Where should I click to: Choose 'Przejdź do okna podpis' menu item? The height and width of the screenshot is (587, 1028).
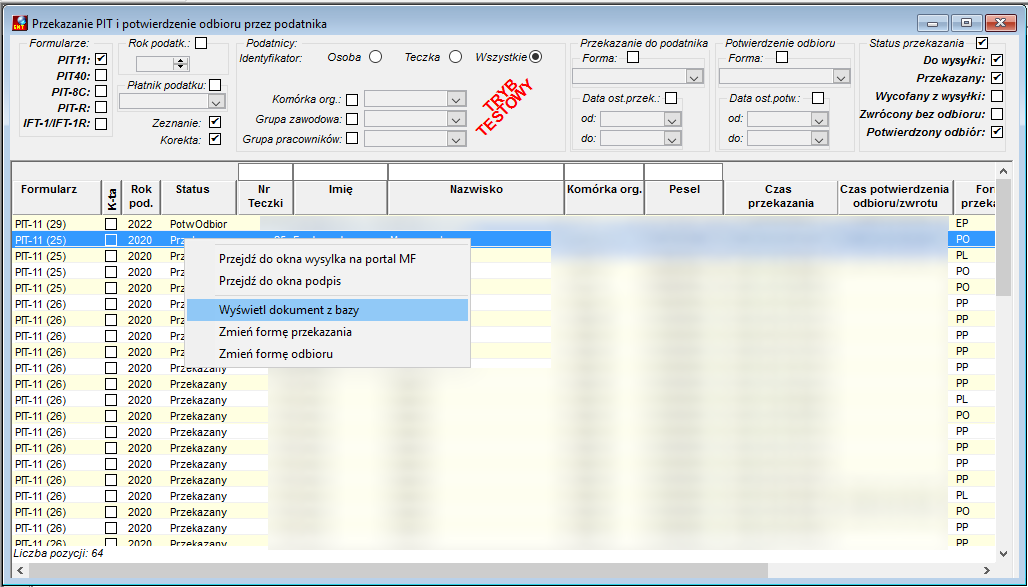[x=328, y=281]
